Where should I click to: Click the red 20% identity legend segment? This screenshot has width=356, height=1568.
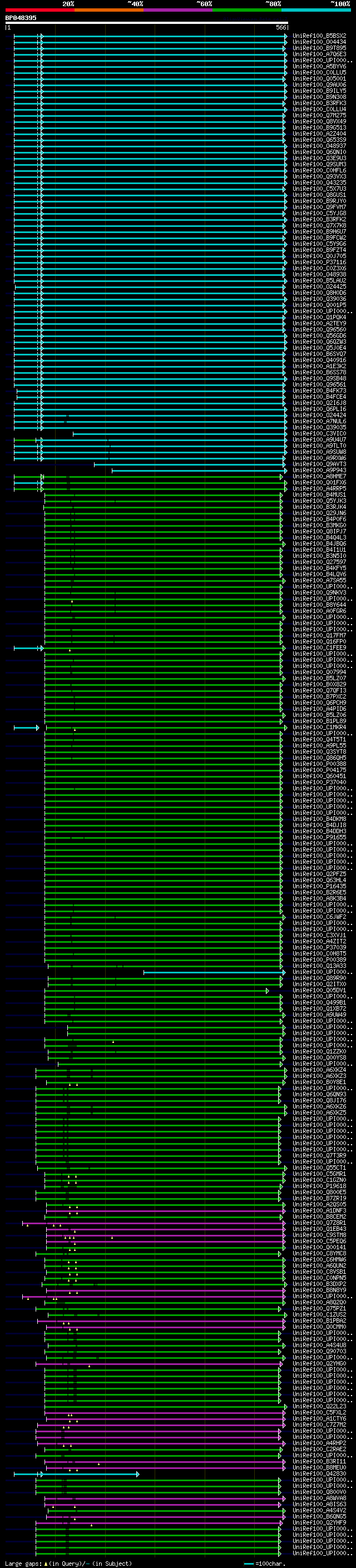click(x=40, y=10)
